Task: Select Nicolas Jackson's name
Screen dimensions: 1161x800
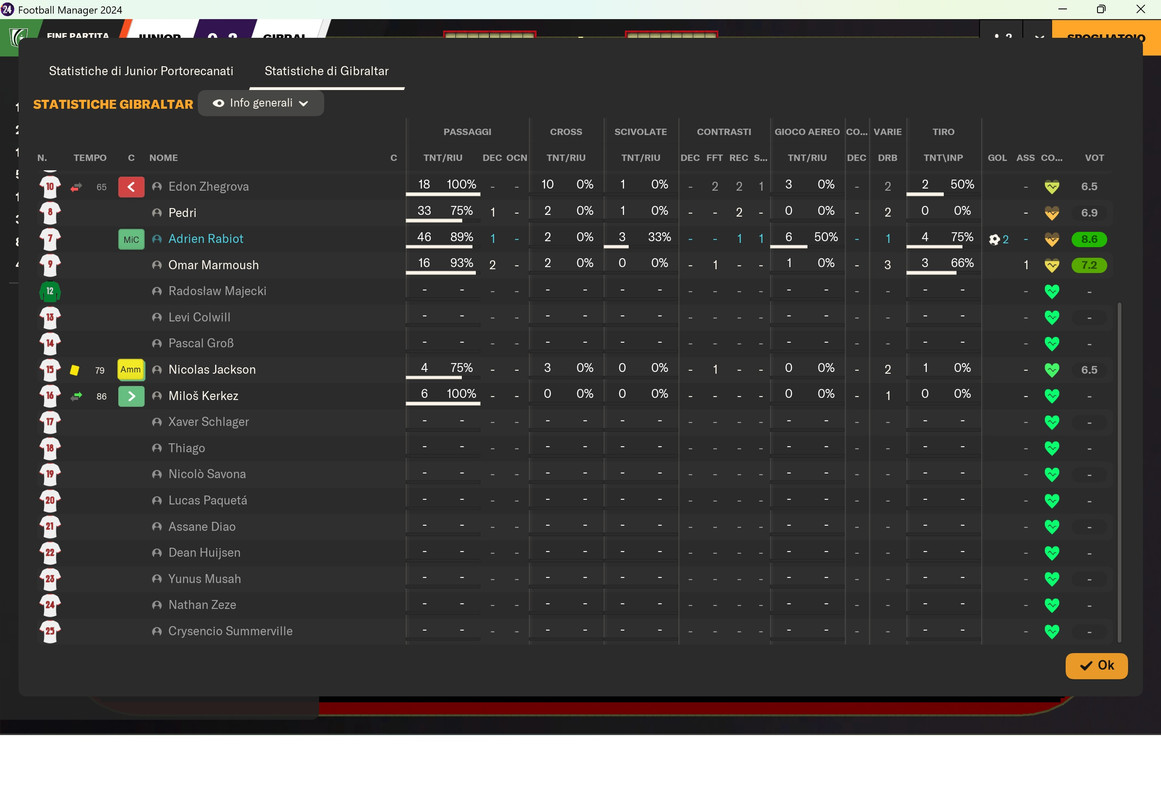Action: pyautogui.click(x=212, y=370)
